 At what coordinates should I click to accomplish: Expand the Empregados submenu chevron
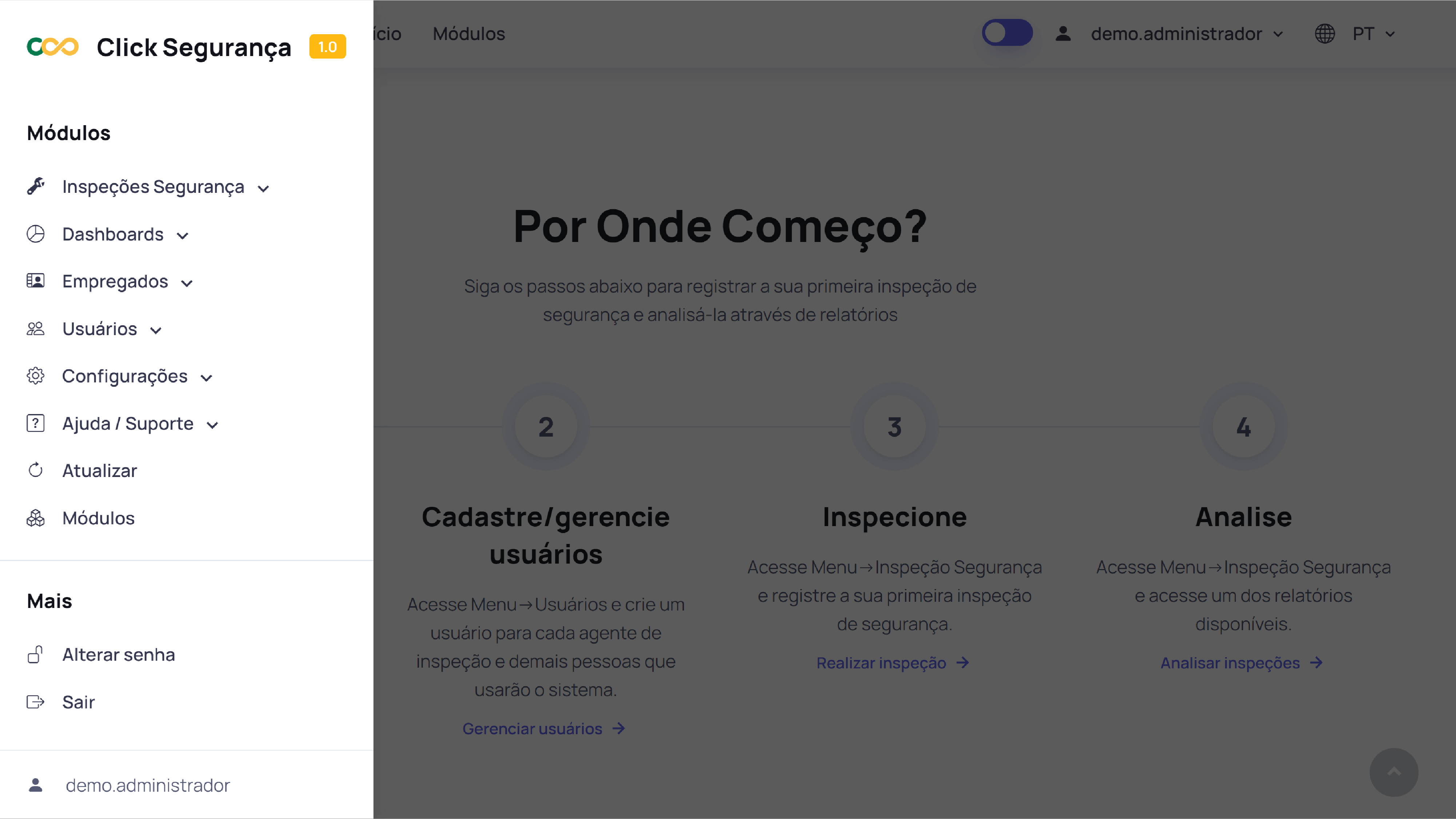click(x=187, y=283)
